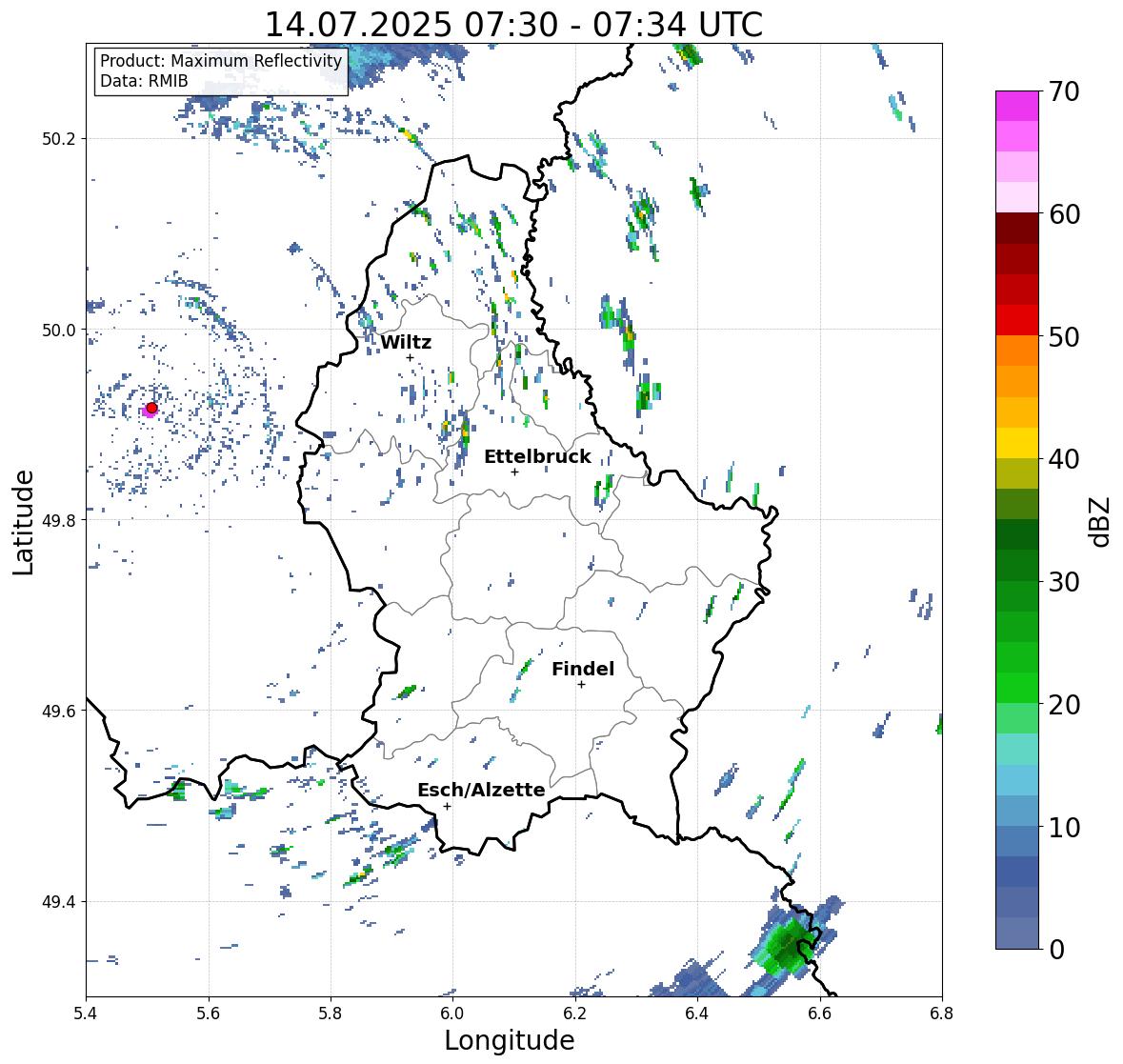Click the colorbar tick label 0
This screenshot has height=1064, width=1123.
pos(1056,950)
